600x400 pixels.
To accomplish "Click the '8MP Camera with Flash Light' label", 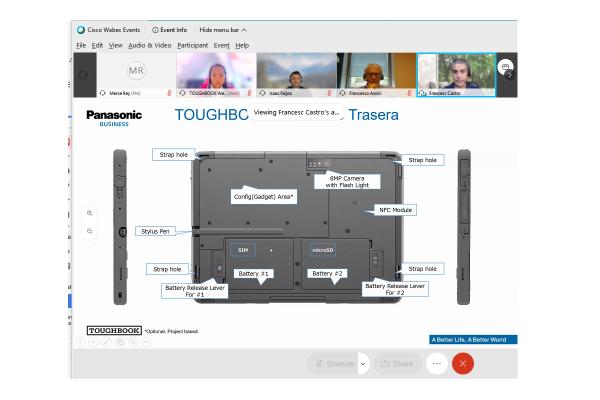I will point(347,182).
